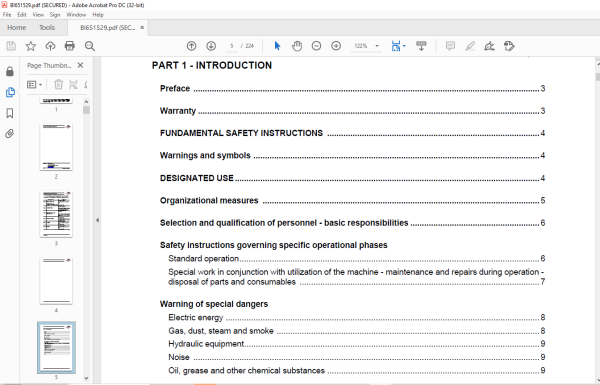600x385 pixels.
Task: Add bookmark star icon in toolbar
Action: [x=31, y=46]
